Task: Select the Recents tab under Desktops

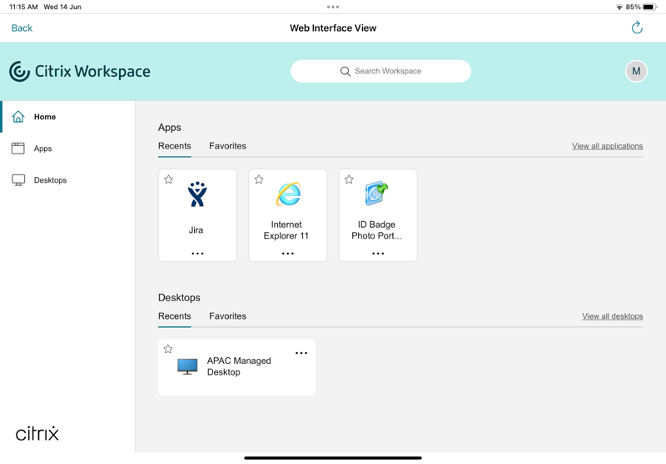Action: pos(175,316)
